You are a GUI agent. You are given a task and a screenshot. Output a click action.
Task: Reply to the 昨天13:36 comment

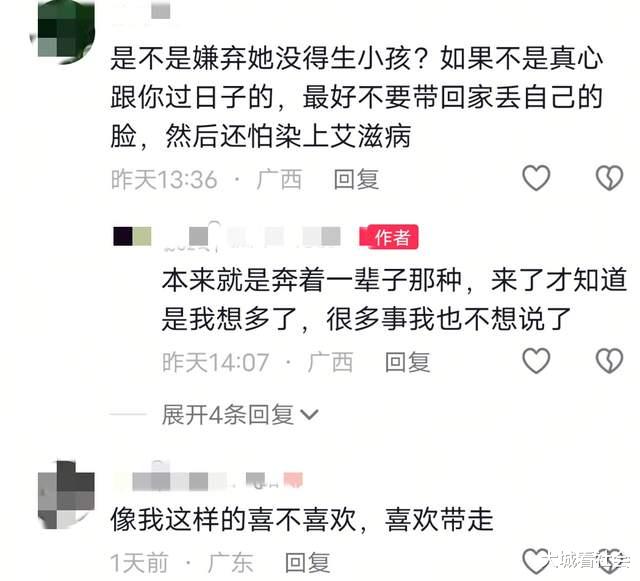tap(356, 179)
